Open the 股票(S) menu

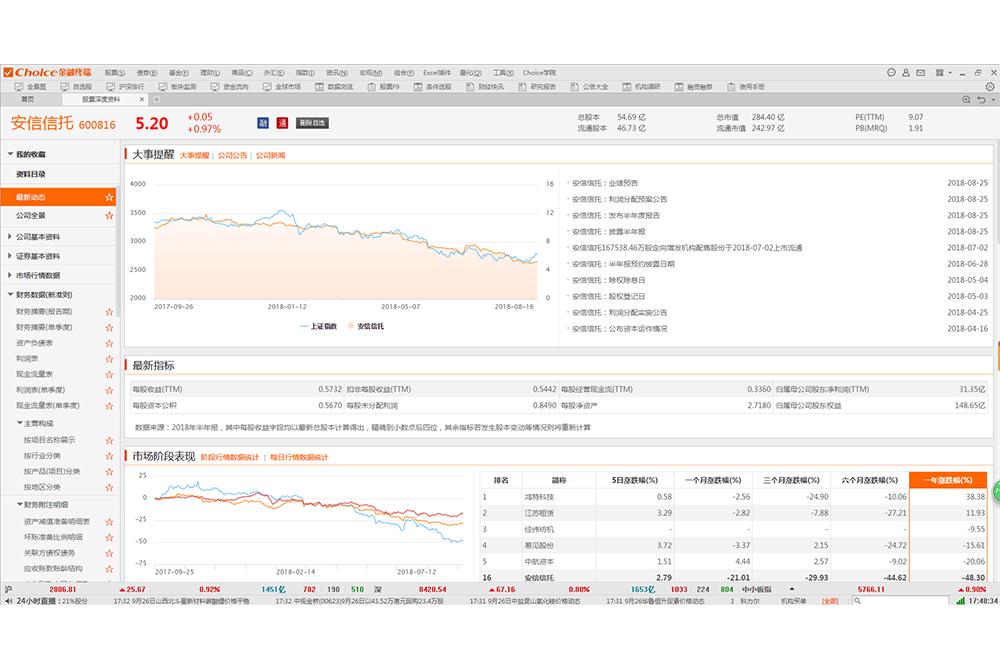click(x=115, y=73)
